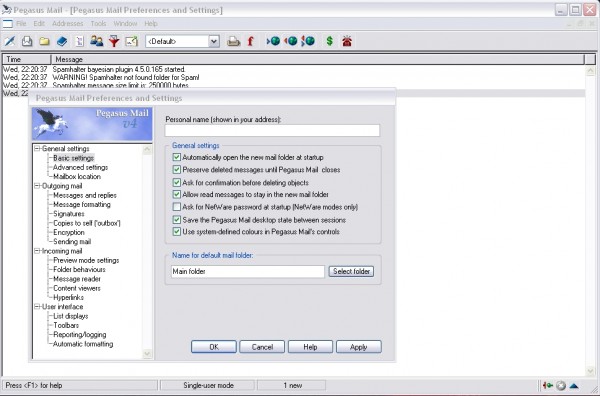
Task: Collapse the Incoming mail tree node
Action: tap(37, 251)
